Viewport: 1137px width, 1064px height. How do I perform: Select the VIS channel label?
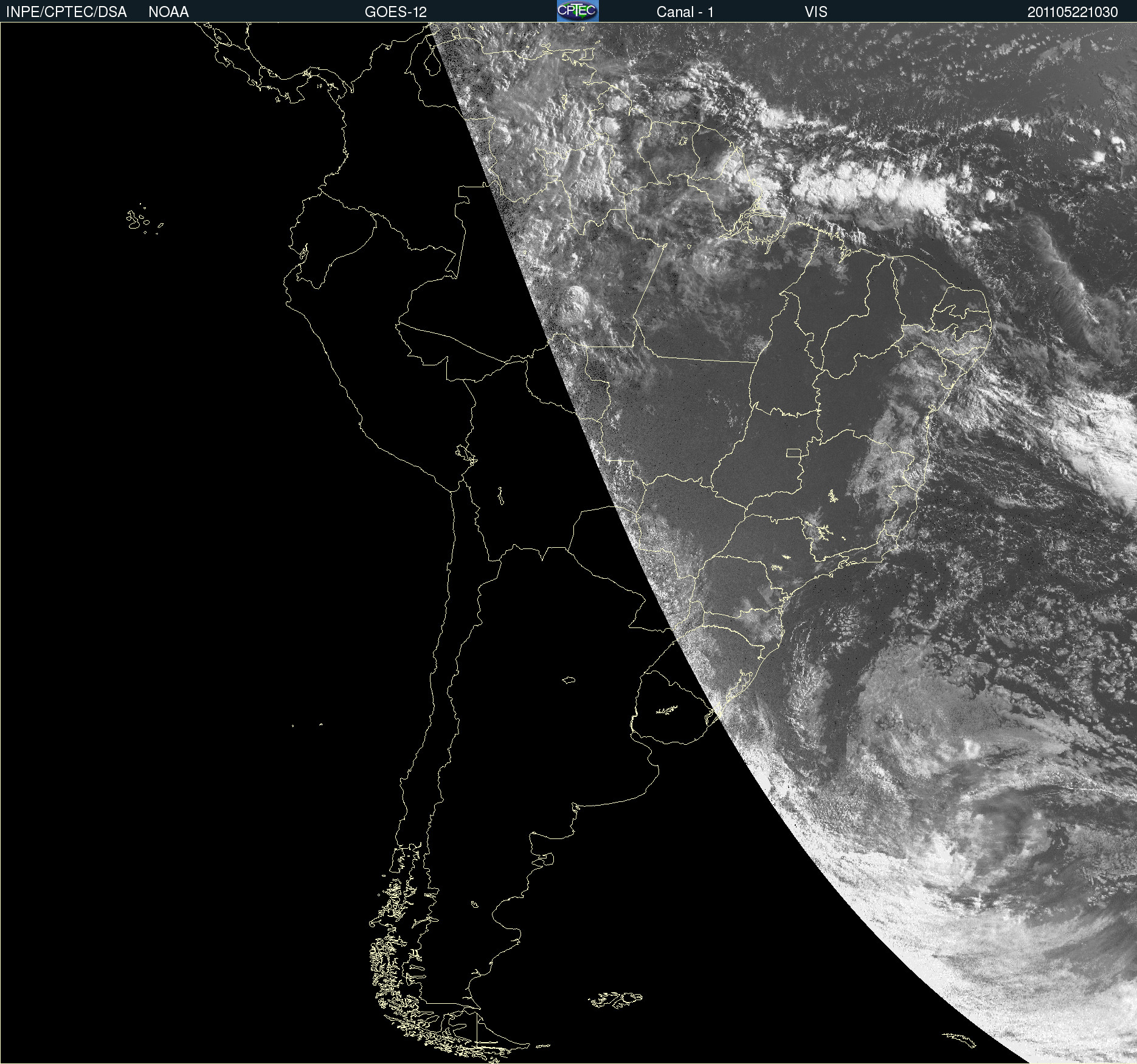[x=816, y=12]
